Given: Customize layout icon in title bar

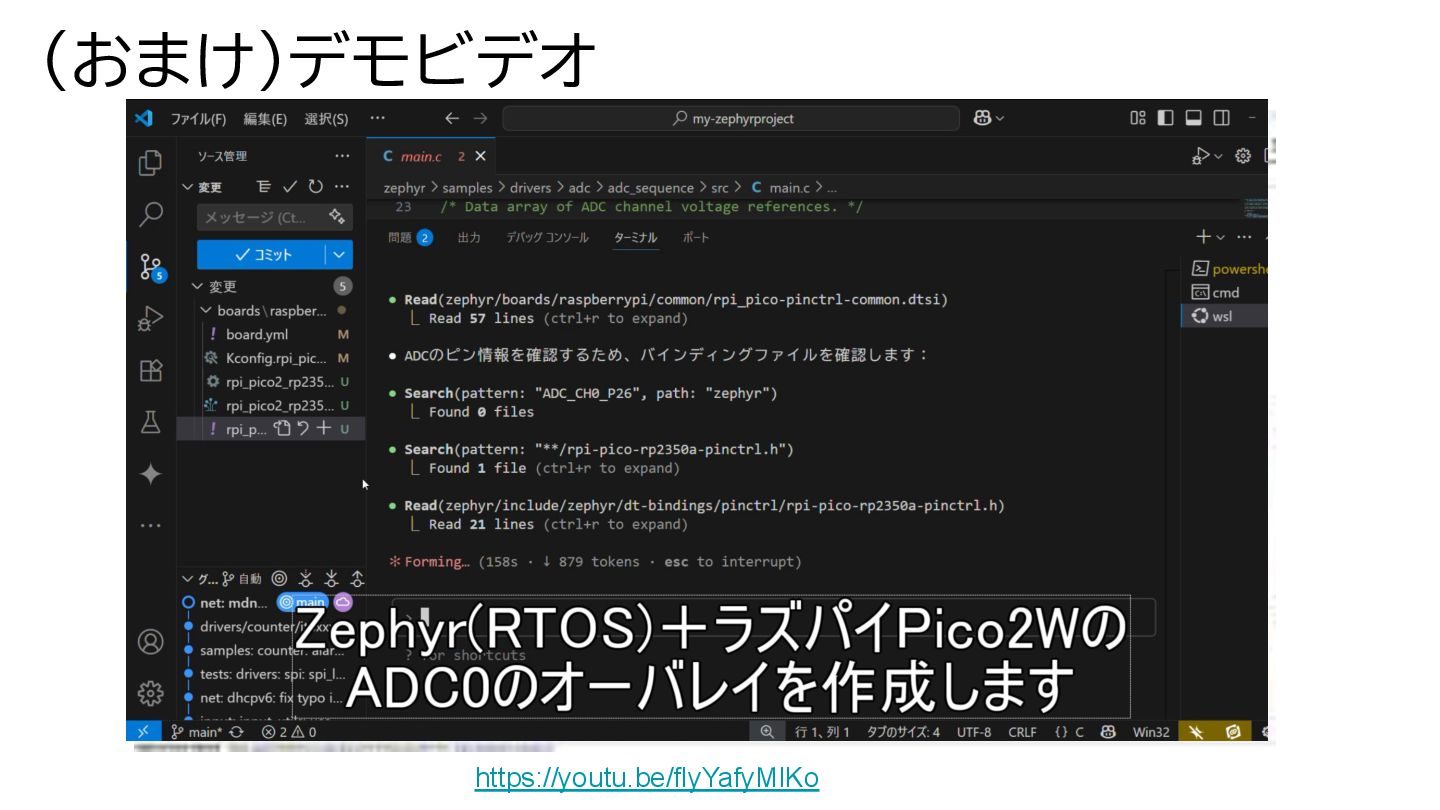Looking at the screenshot, I should (x=1138, y=118).
